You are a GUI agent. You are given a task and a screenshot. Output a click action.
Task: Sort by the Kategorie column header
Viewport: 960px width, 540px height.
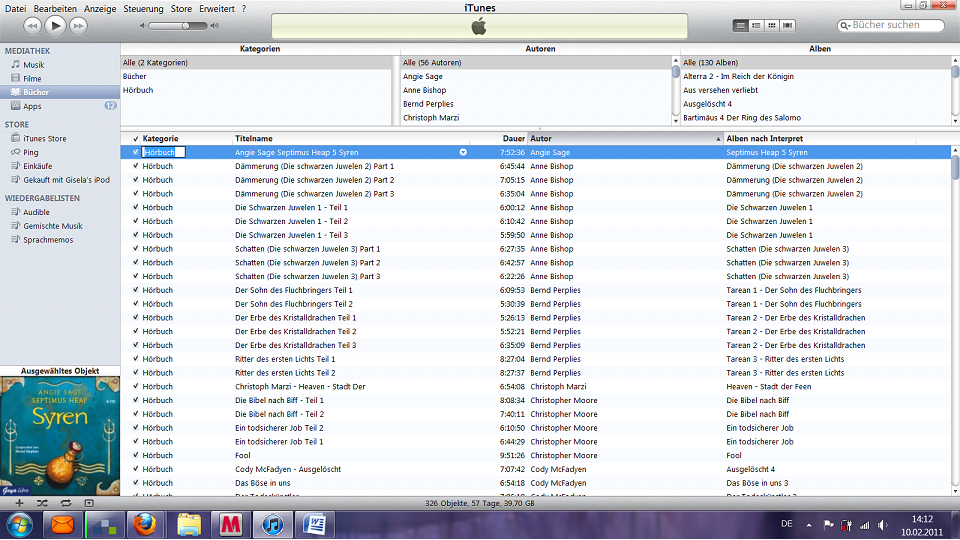[x=187, y=138]
